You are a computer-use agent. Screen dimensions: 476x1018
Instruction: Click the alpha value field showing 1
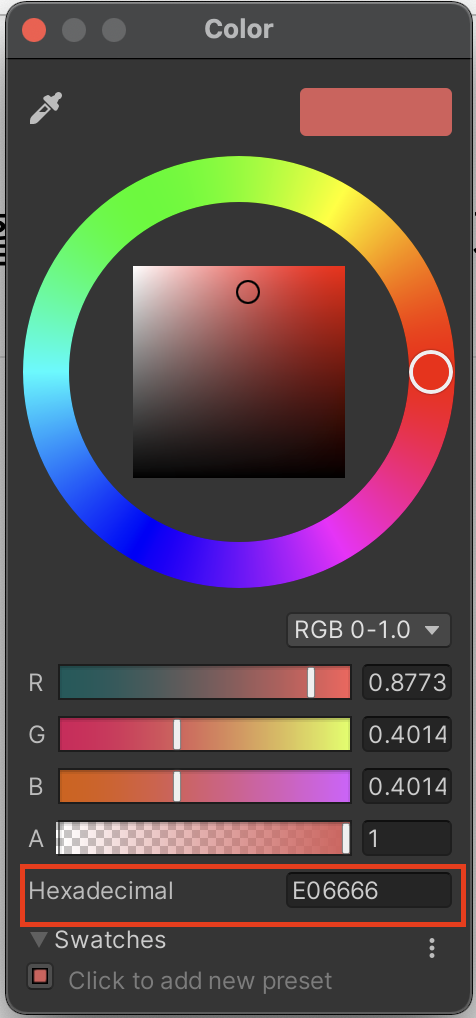tap(407, 838)
